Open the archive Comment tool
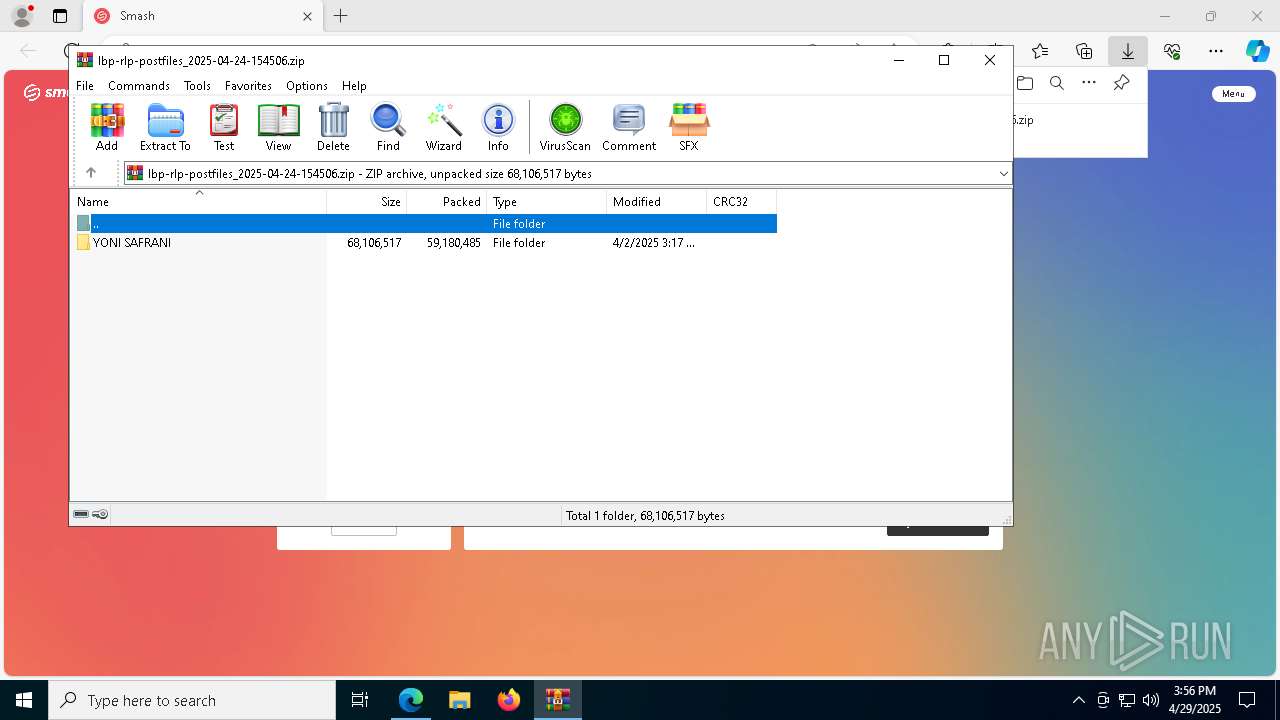1280x720 pixels. [x=629, y=127]
